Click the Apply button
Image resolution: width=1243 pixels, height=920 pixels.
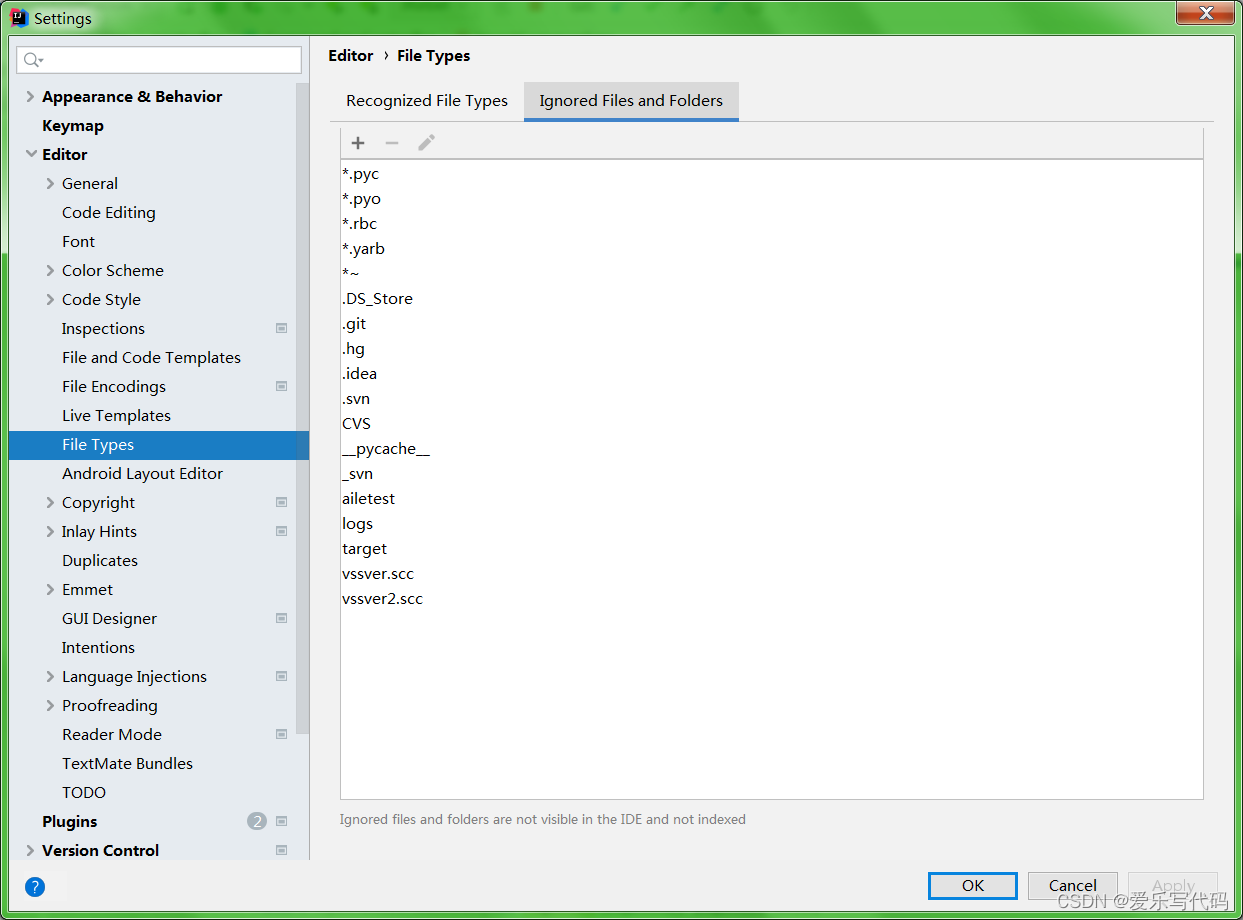tap(1173, 886)
